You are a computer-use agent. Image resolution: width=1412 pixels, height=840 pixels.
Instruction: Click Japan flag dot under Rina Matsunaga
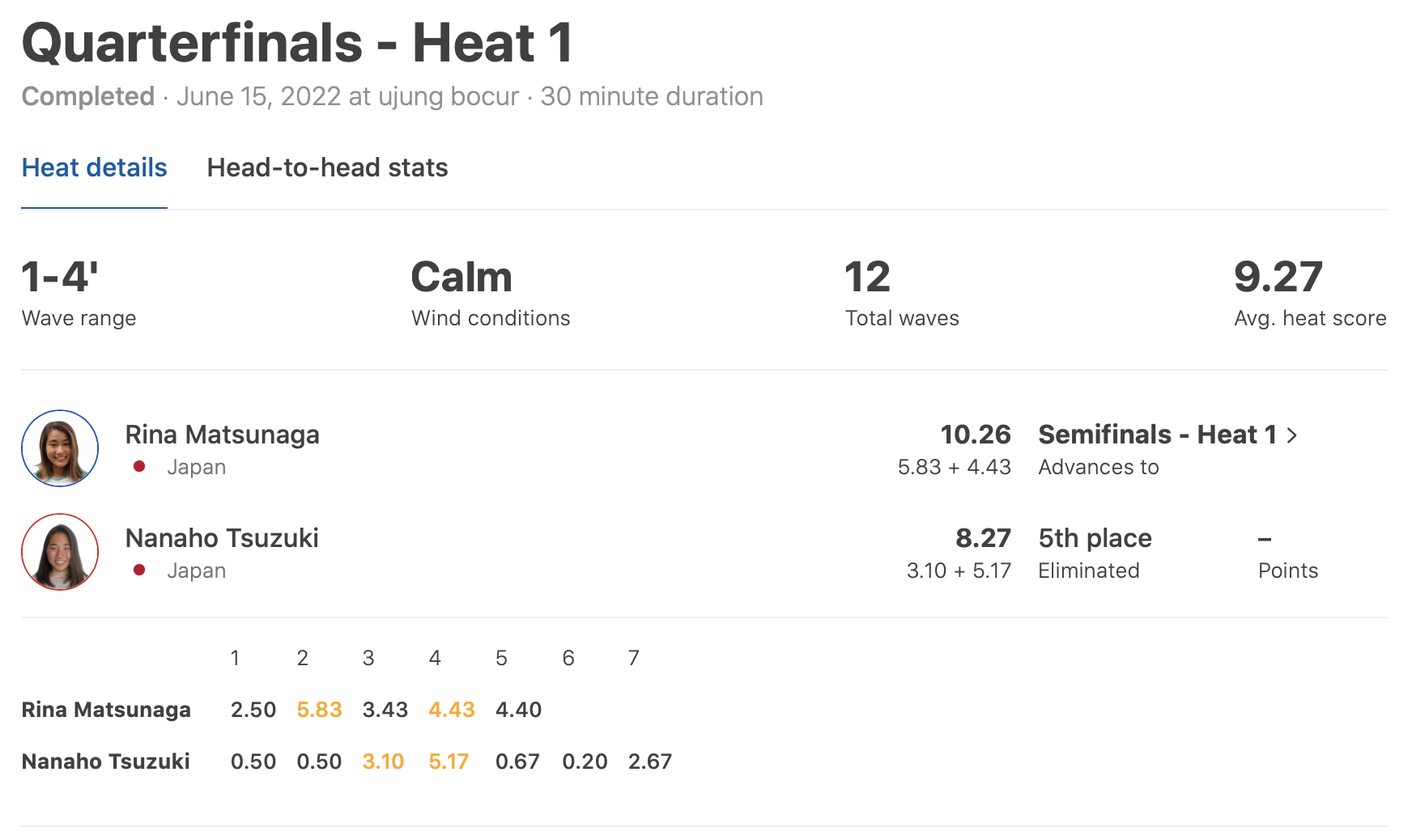click(139, 466)
